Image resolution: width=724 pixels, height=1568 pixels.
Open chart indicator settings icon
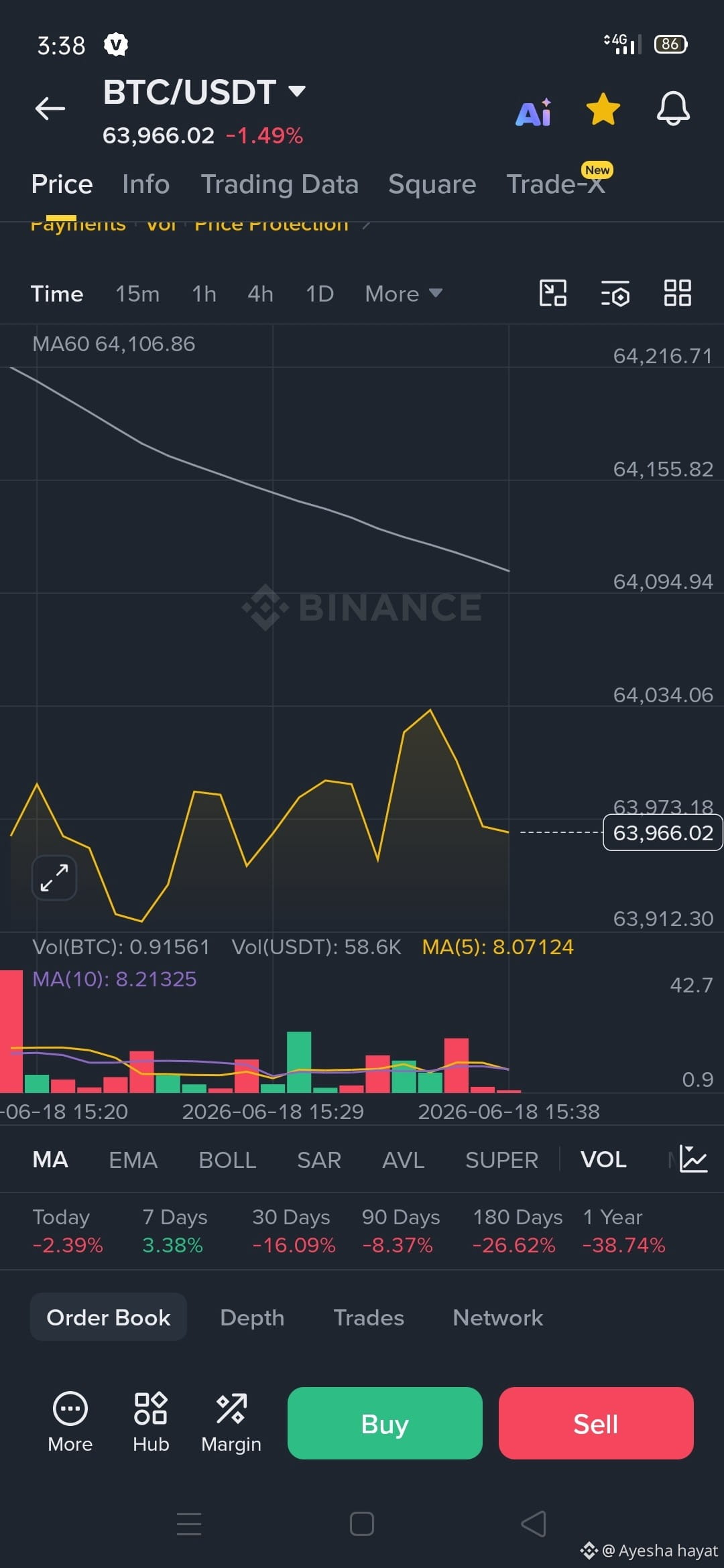pyautogui.click(x=615, y=293)
